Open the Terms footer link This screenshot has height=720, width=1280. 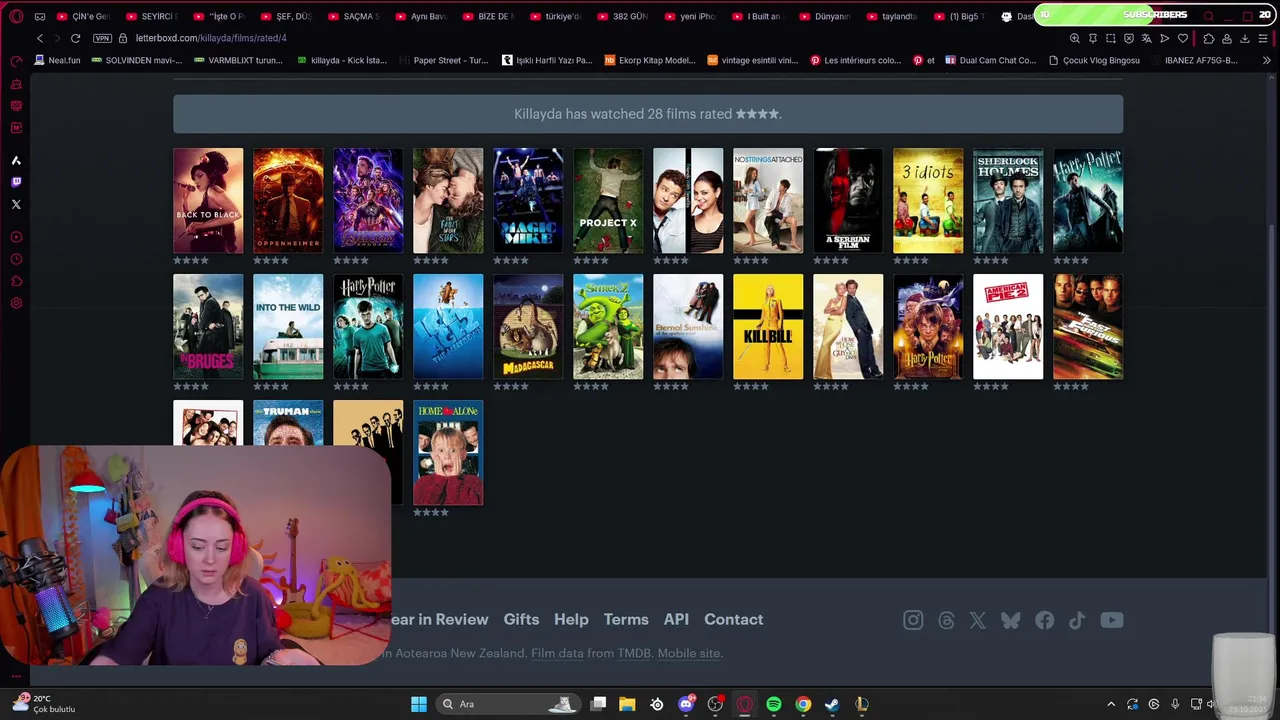click(x=626, y=619)
